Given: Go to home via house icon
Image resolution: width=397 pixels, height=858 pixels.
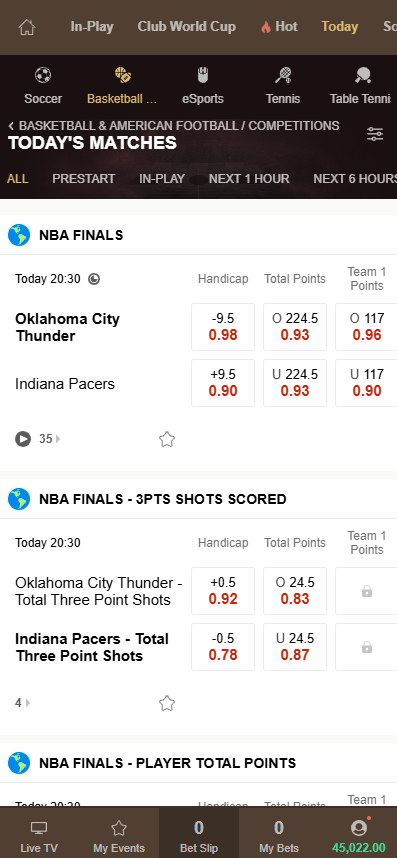Looking at the screenshot, I should [x=26, y=27].
